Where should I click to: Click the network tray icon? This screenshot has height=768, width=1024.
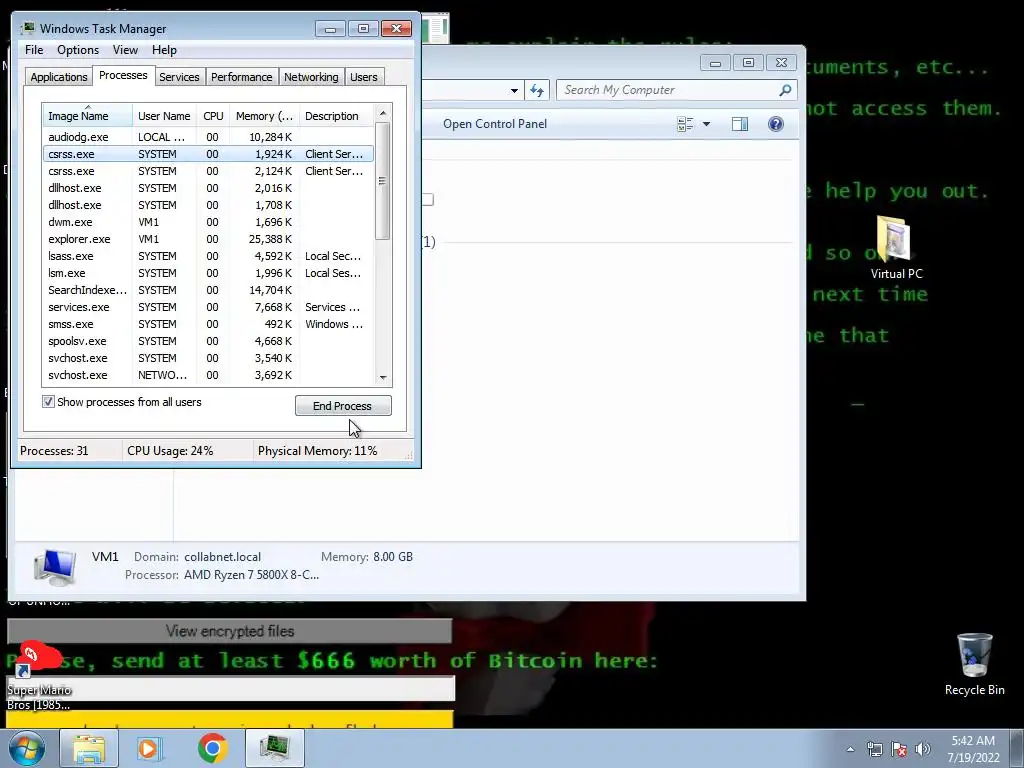(x=874, y=749)
